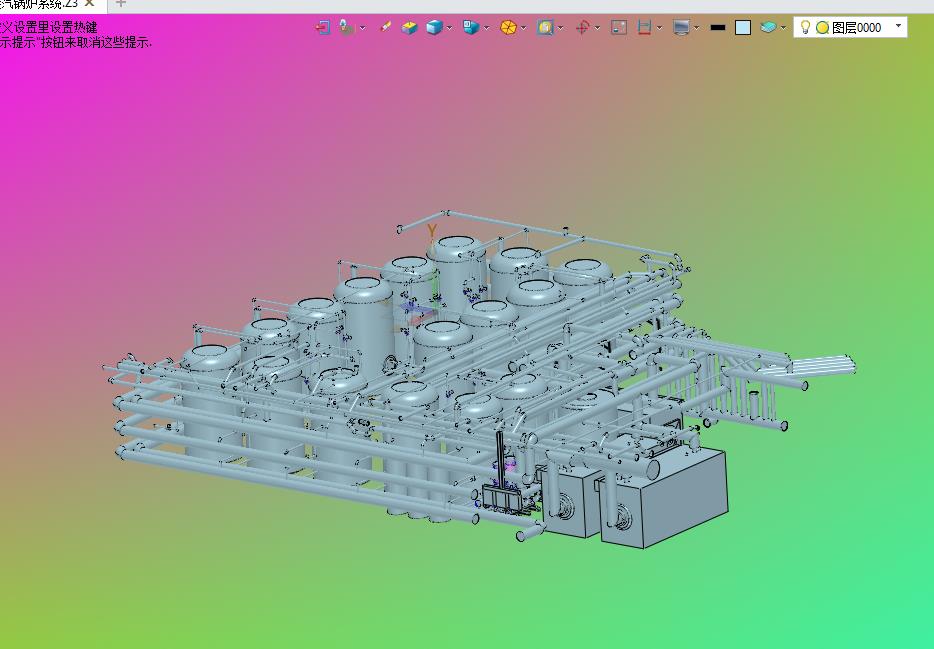Click the red crosshair target icon
The height and width of the screenshot is (649, 934).
[583, 27]
